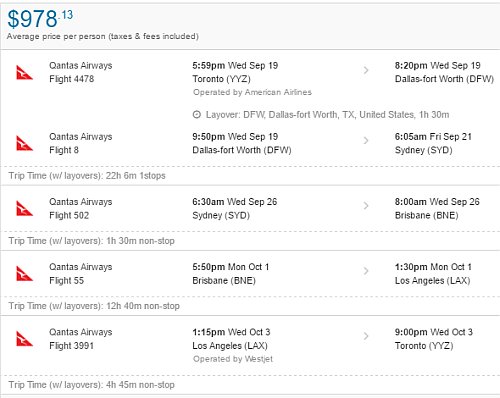Click the Qantas logo beside Flight 502
Viewport: 500px width, 398px height.
(x=24, y=209)
